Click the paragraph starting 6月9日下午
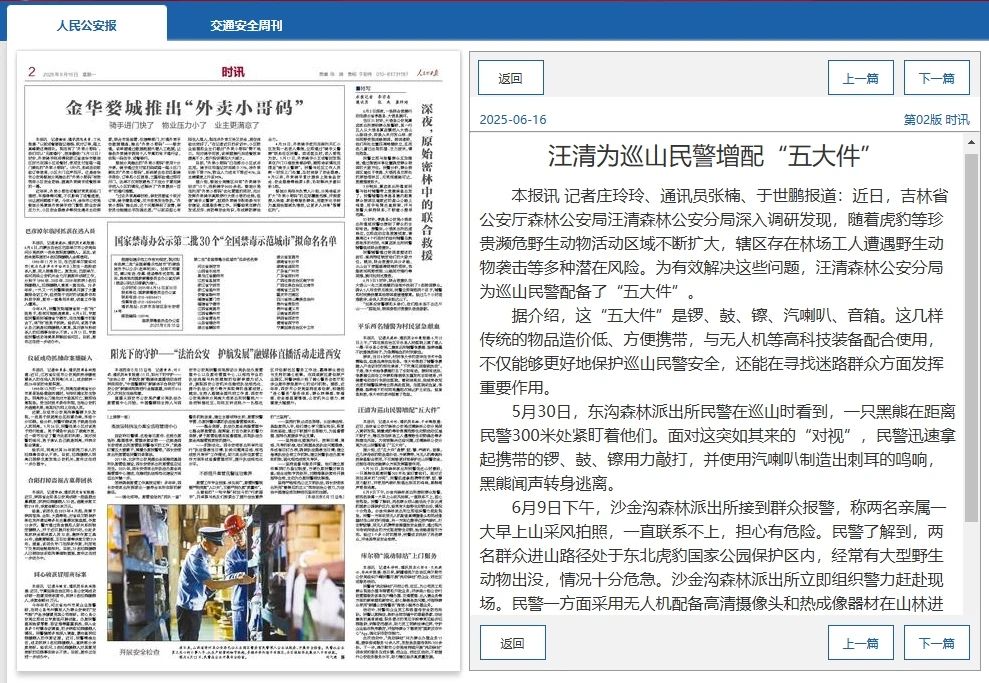The image size is (989, 683). (713, 555)
